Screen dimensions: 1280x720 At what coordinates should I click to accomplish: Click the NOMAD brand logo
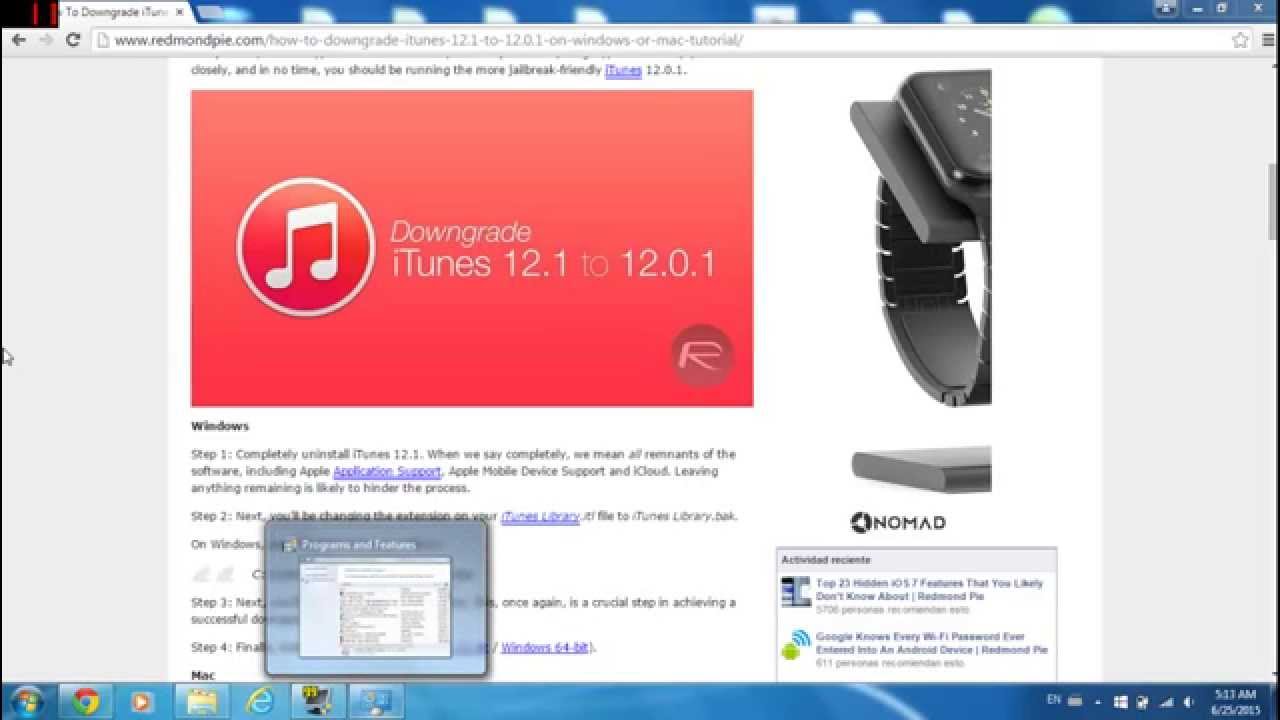click(x=898, y=522)
